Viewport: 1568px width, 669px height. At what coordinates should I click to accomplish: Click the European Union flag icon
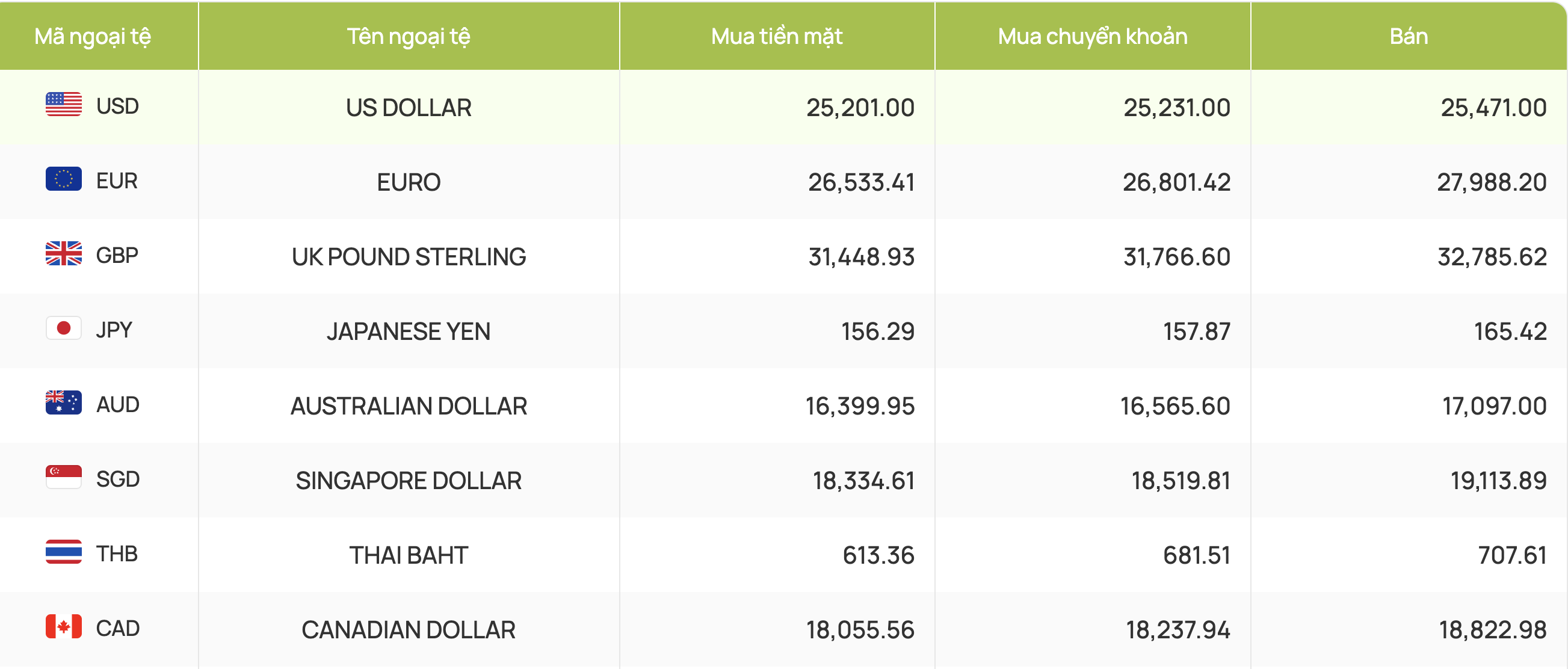click(63, 179)
